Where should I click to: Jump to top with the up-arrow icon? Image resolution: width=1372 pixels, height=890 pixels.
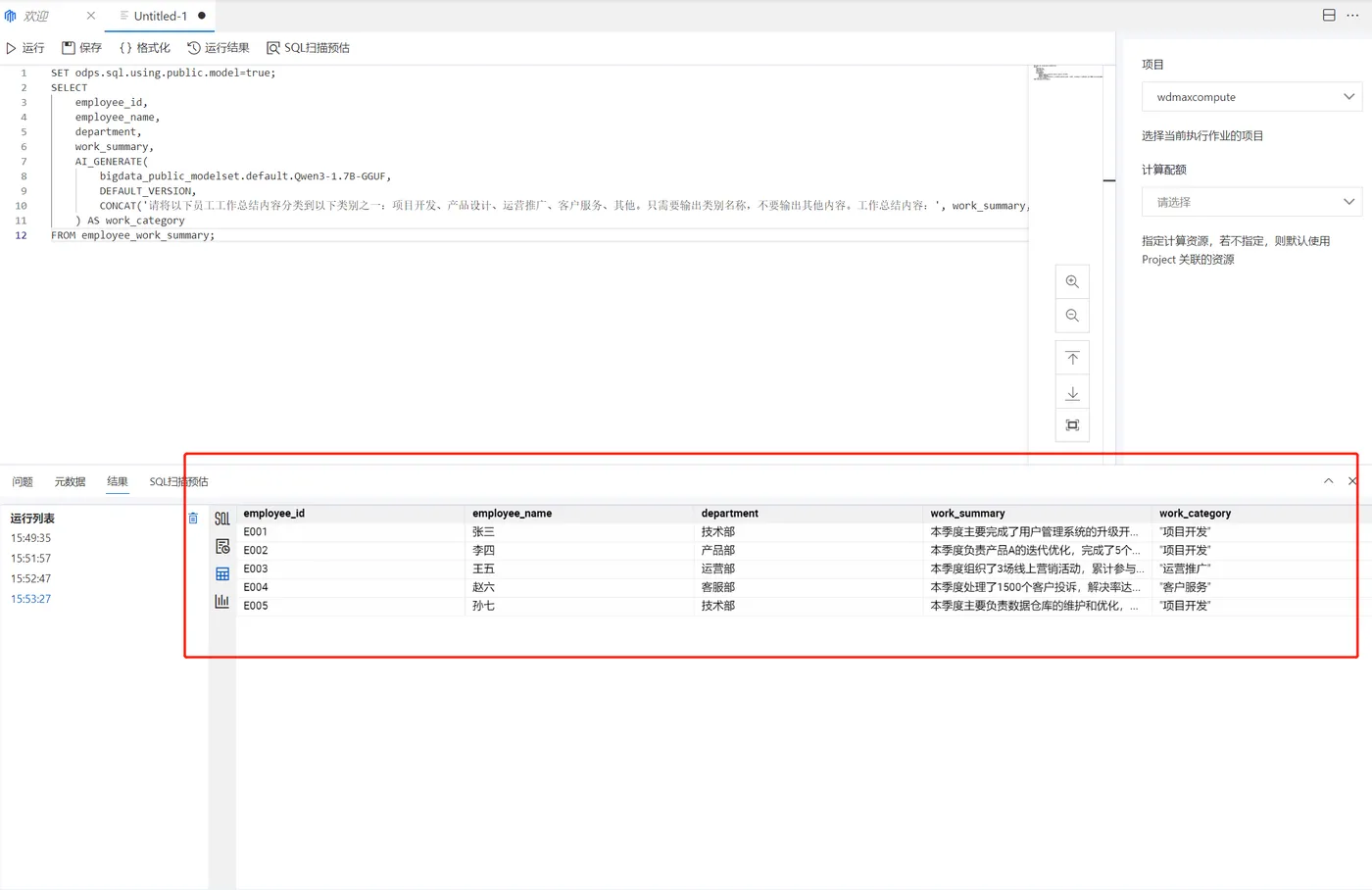(1072, 359)
